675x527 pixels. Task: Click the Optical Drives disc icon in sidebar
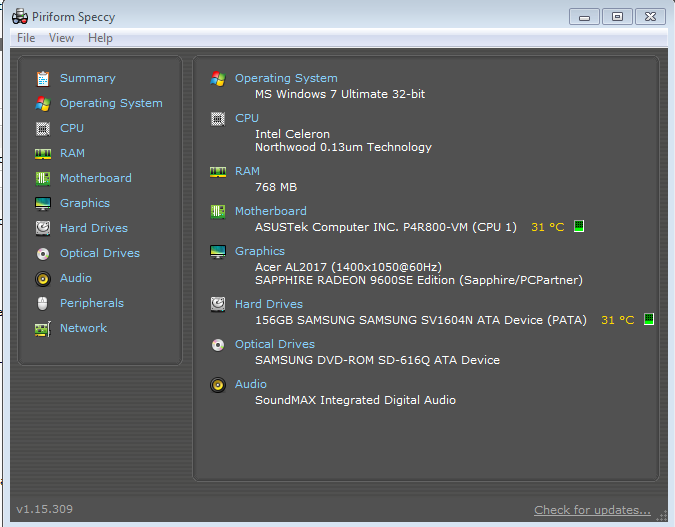[x=43, y=254]
